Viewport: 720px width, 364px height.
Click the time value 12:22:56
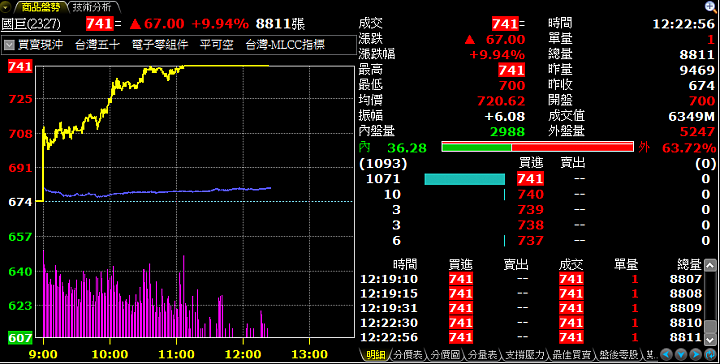pos(684,23)
